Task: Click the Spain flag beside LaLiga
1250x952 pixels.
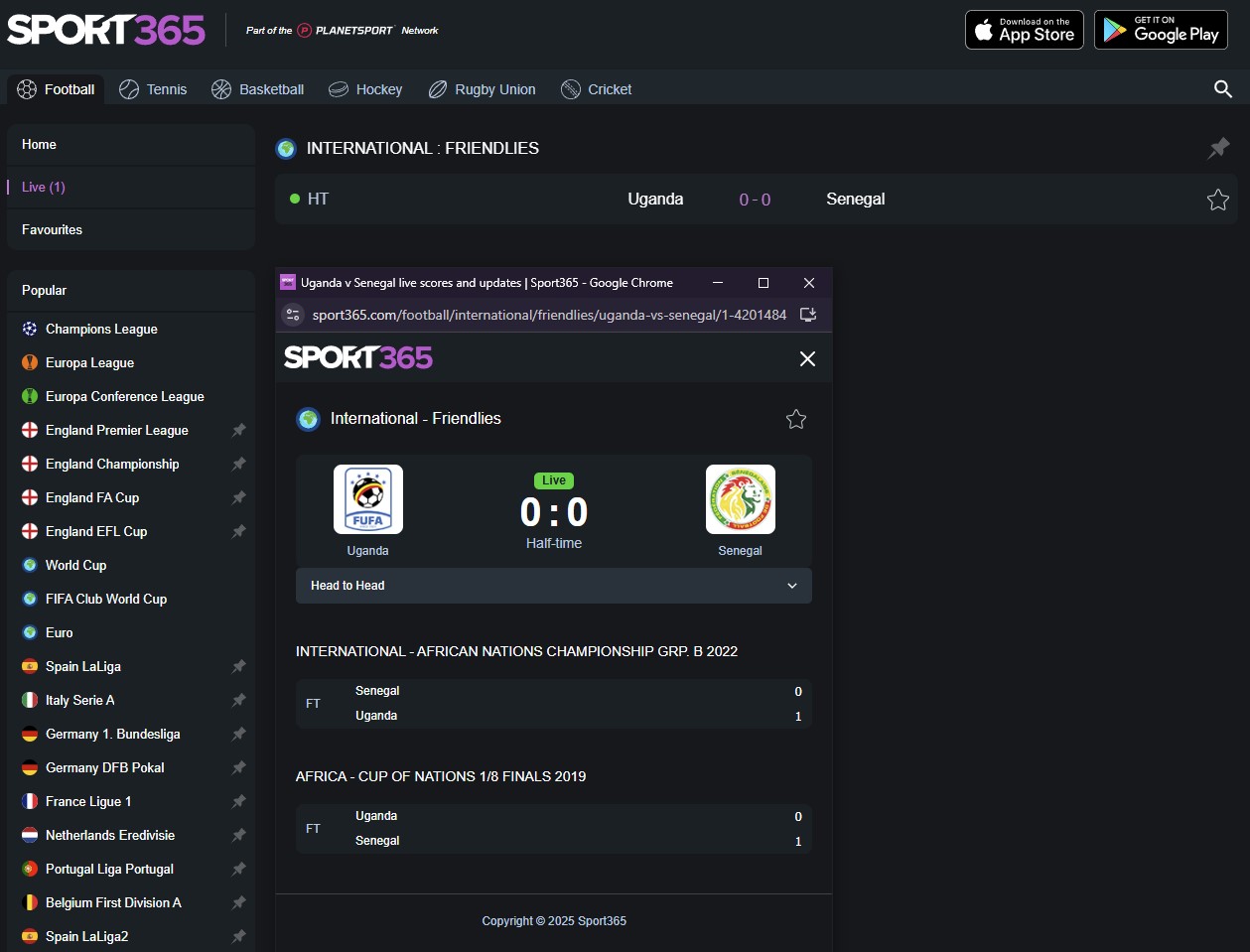Action: (30, 666)
